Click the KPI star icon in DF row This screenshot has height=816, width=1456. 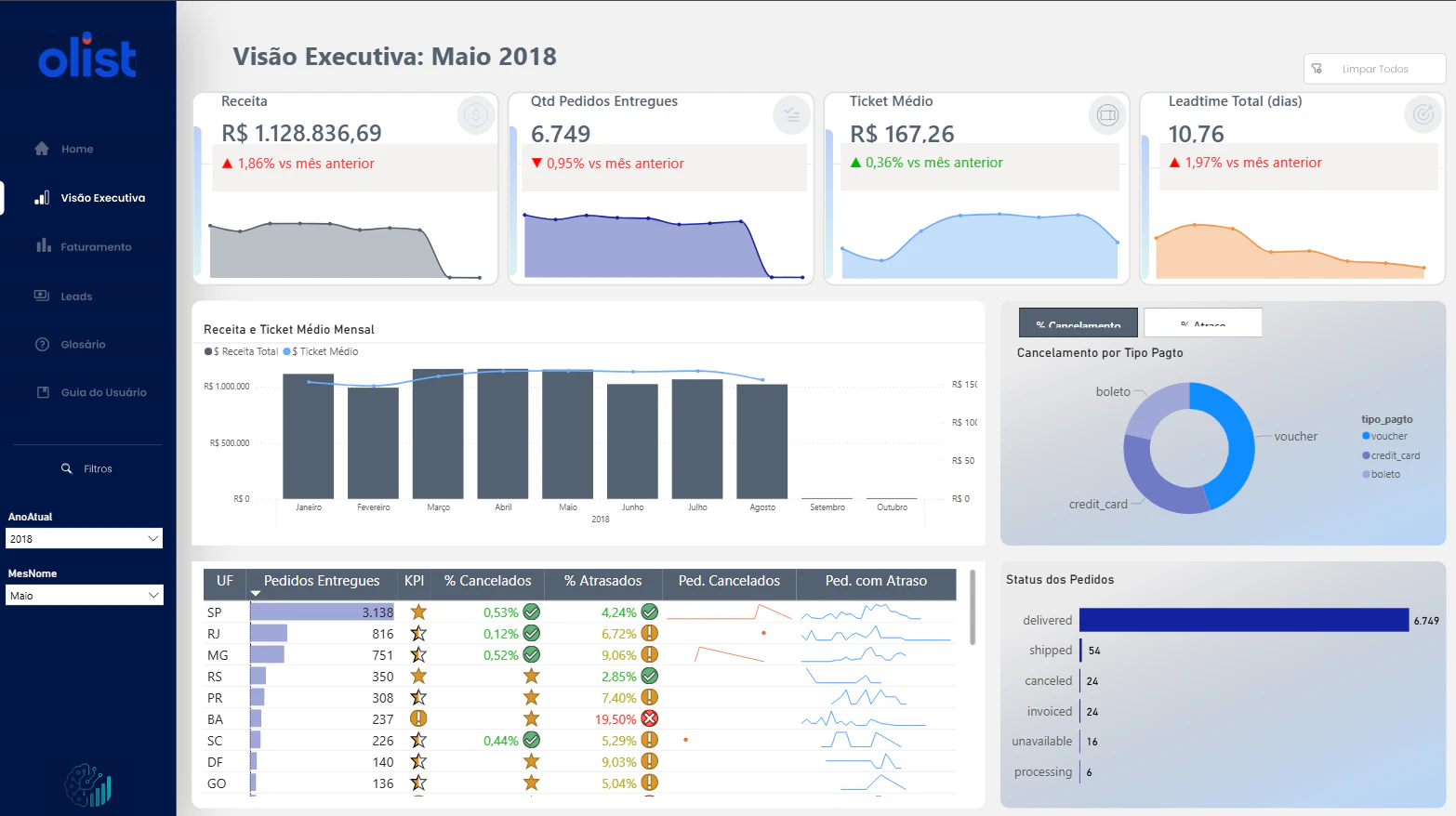[x=418, y=761]
